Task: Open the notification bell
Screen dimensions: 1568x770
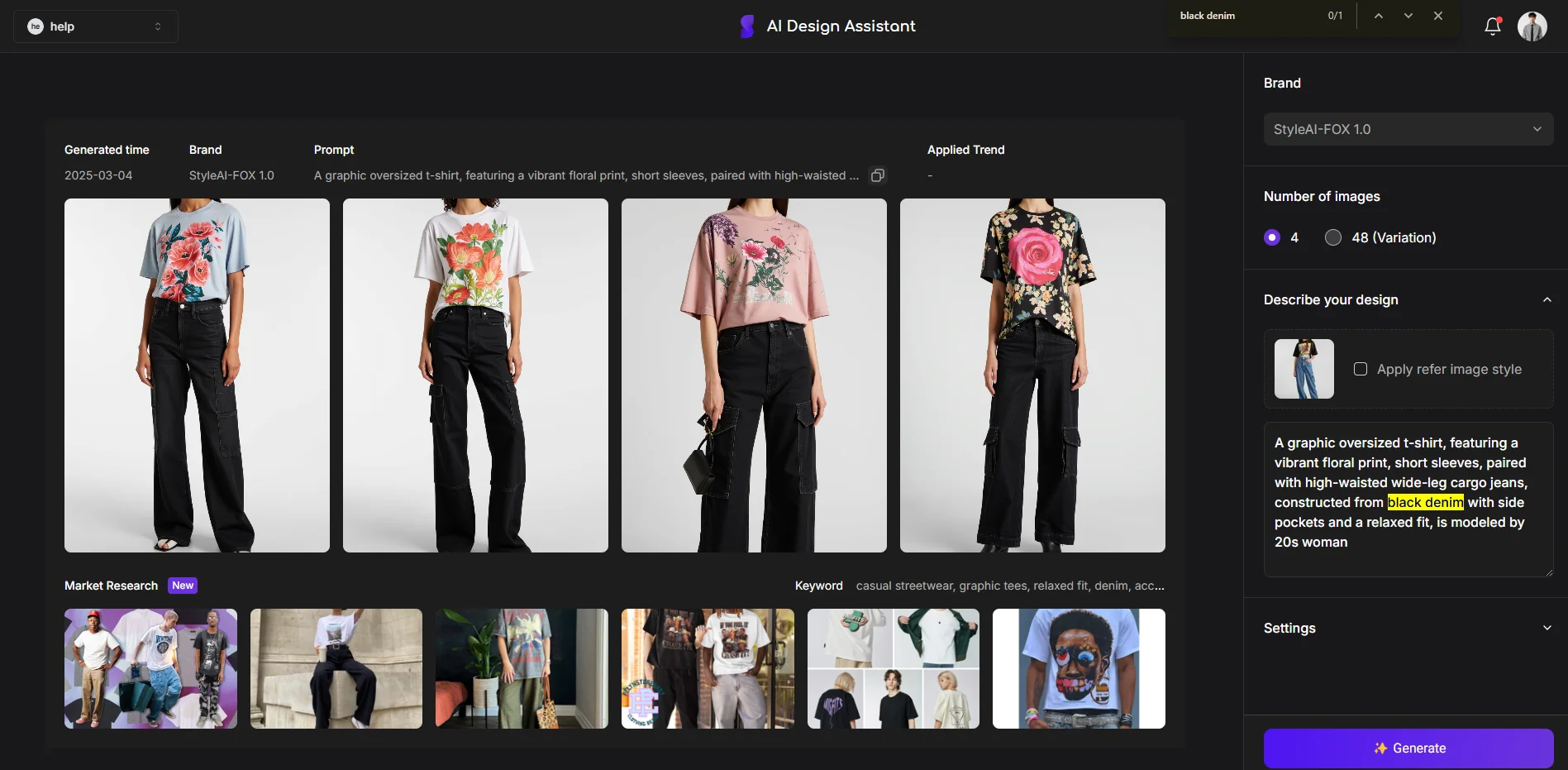Action: [1492, 26]
